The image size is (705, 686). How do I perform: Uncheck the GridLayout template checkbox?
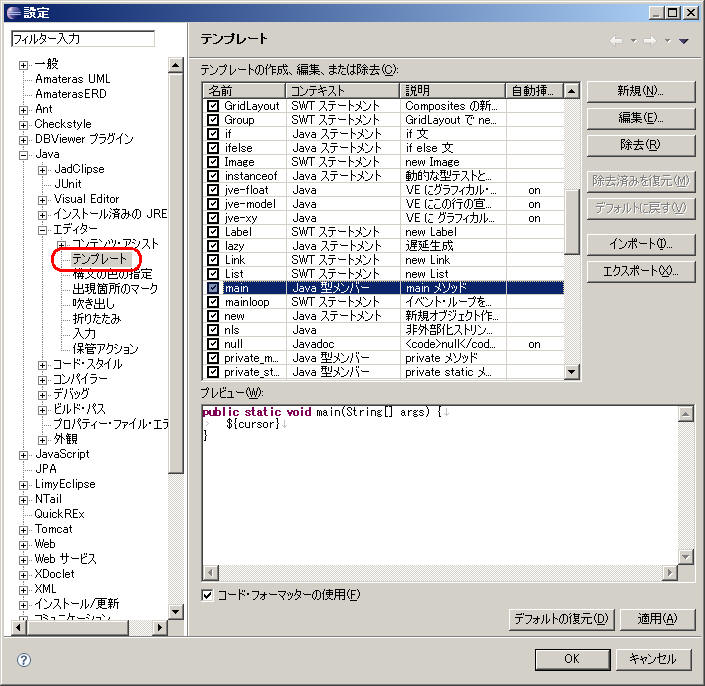click(213, 106)
